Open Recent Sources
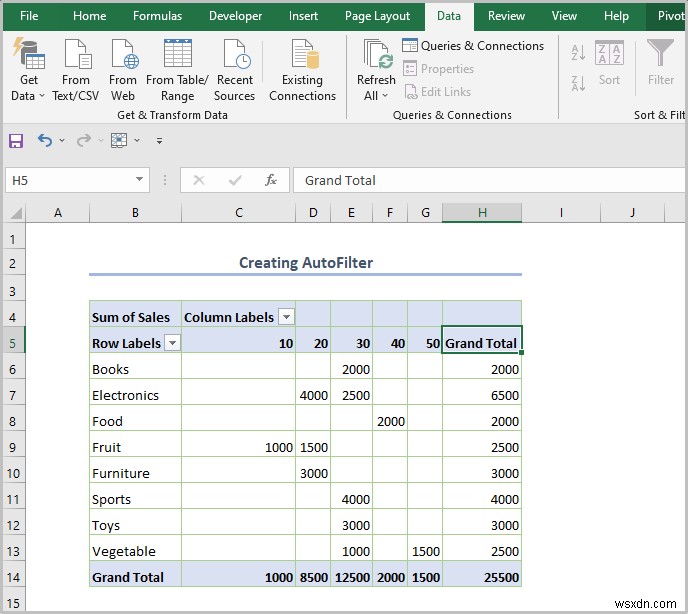 click(235, 70)
